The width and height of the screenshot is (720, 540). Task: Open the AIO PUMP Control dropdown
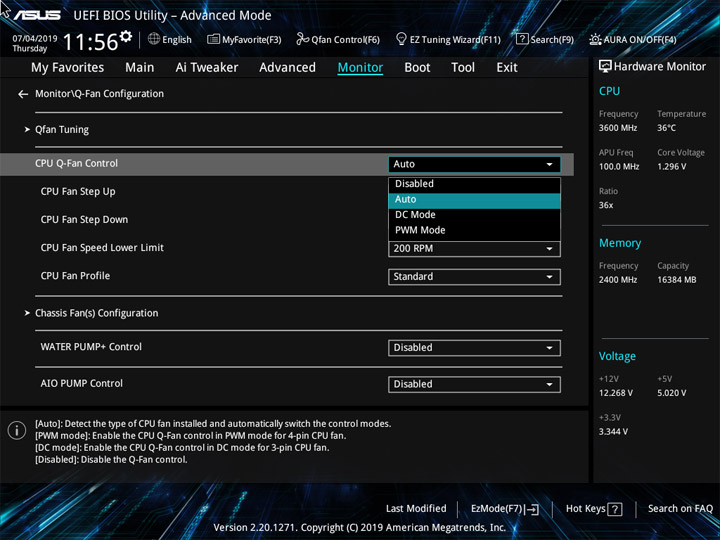[474, 384]
